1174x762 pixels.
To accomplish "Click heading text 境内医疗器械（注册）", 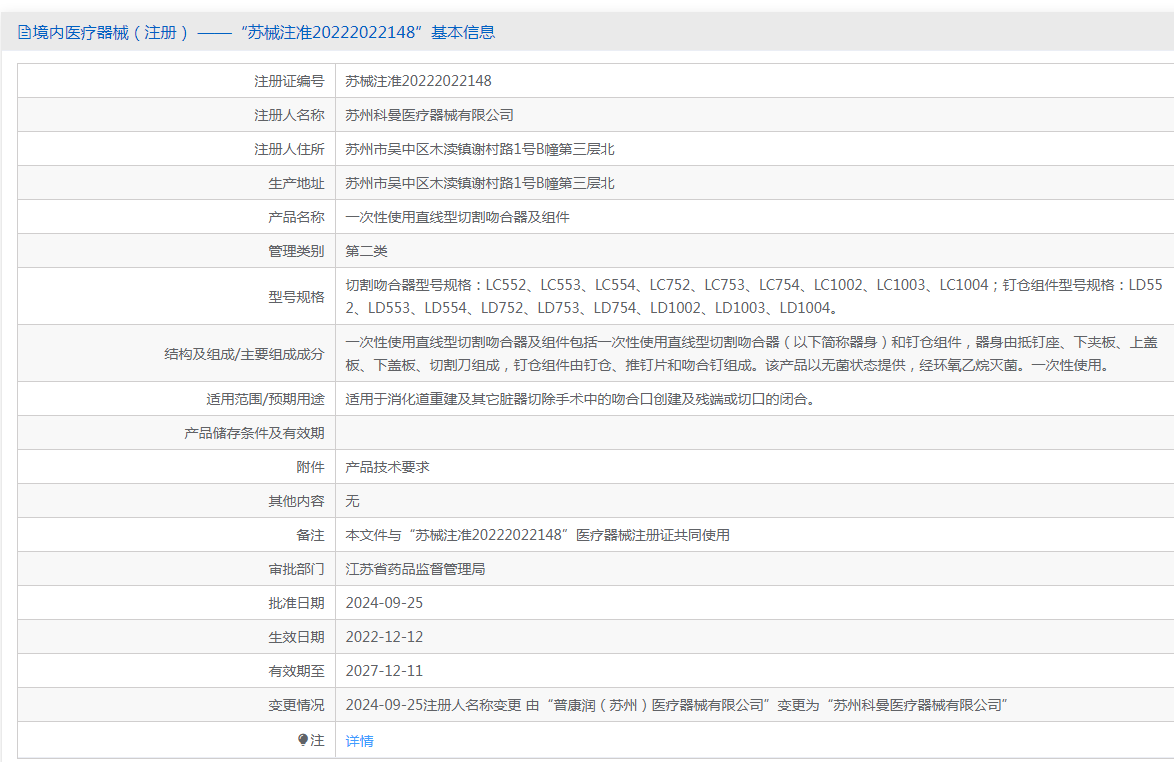I will [x=111, y=32].
